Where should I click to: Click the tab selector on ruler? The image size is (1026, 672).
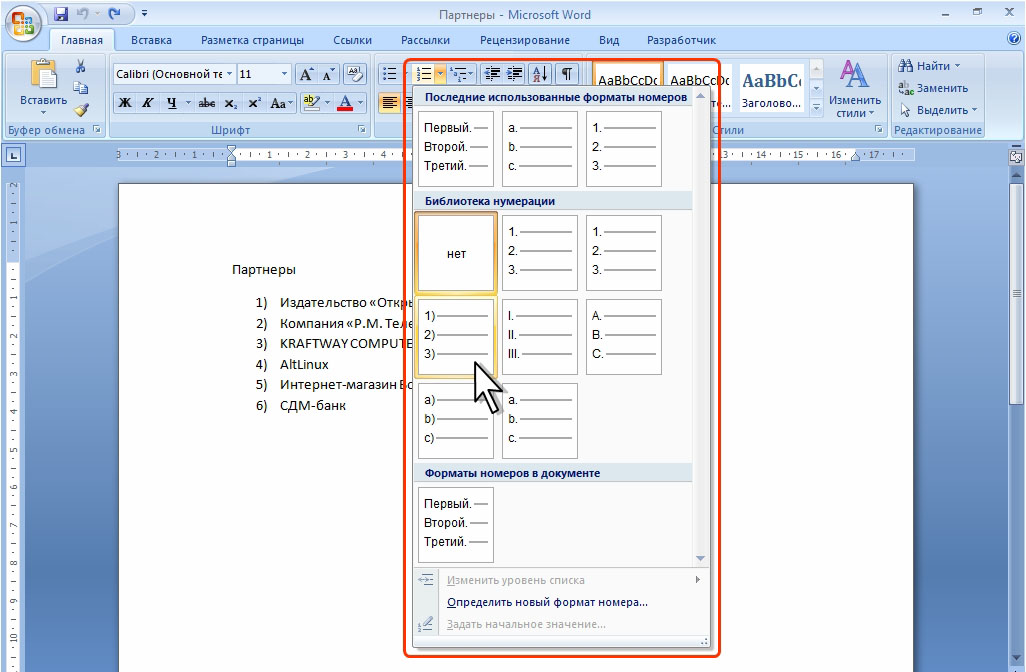(x=14, y=155)
